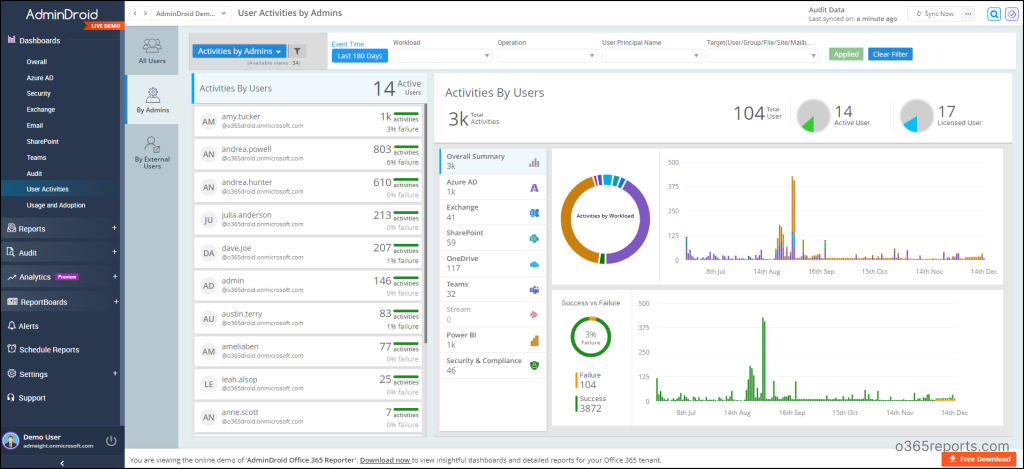Image resolution: width=1024 pixels, height=469 pixels.
Task: Go back with the left navigation arrow
Action: [135, 13]
